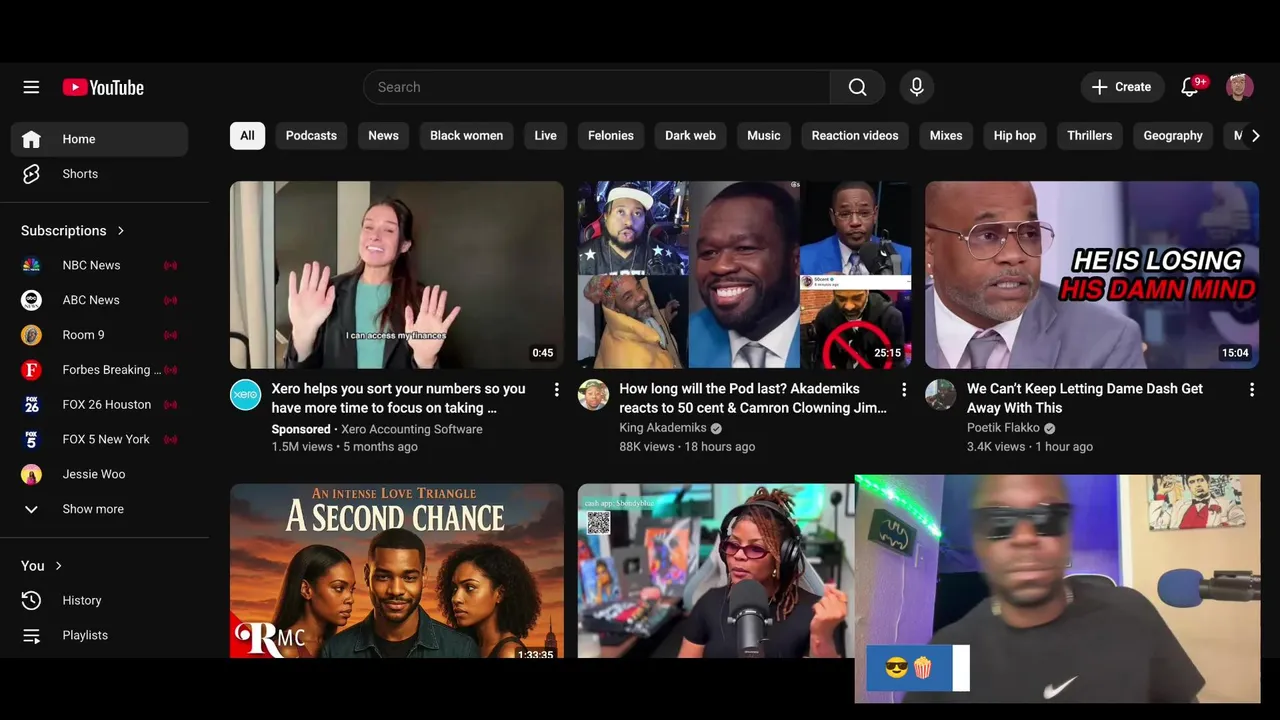Play He Is Losing His Mind thumbnail
1280x720 pixels.
(x=1092, y=275)
